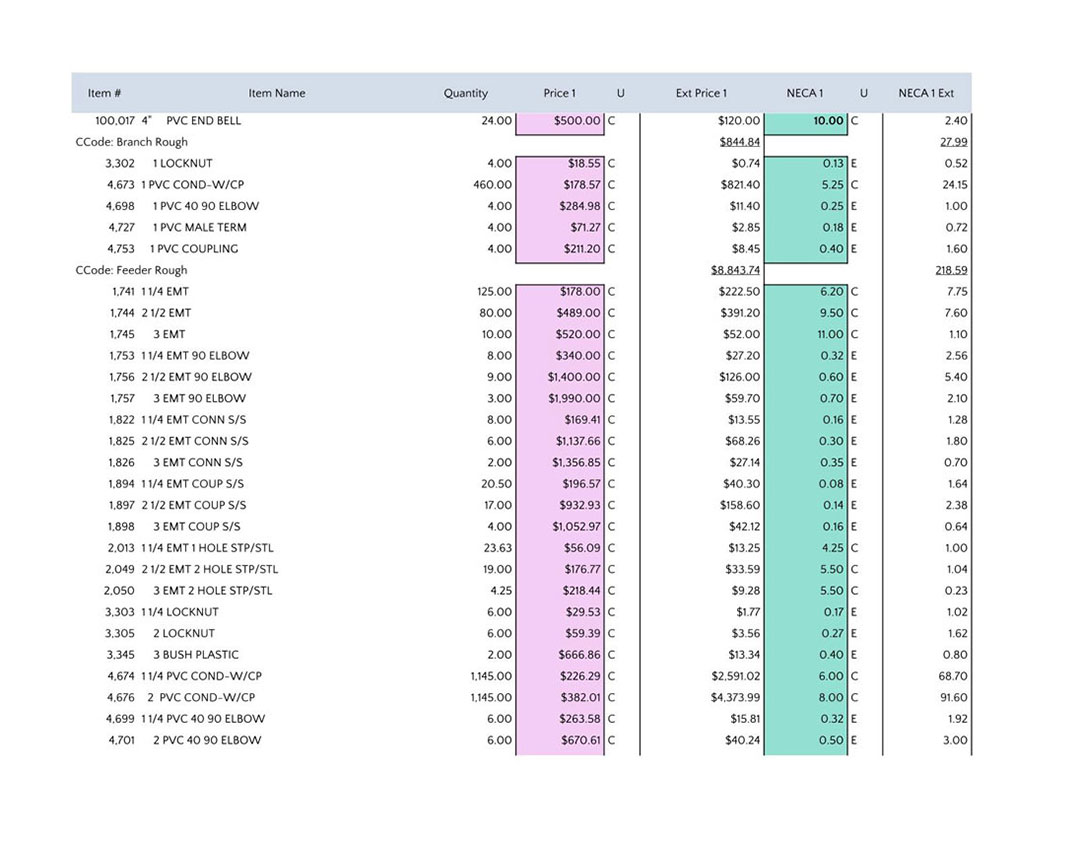Select item number 2,049 row
The image size is (1082, 842).
click(120, 570)
